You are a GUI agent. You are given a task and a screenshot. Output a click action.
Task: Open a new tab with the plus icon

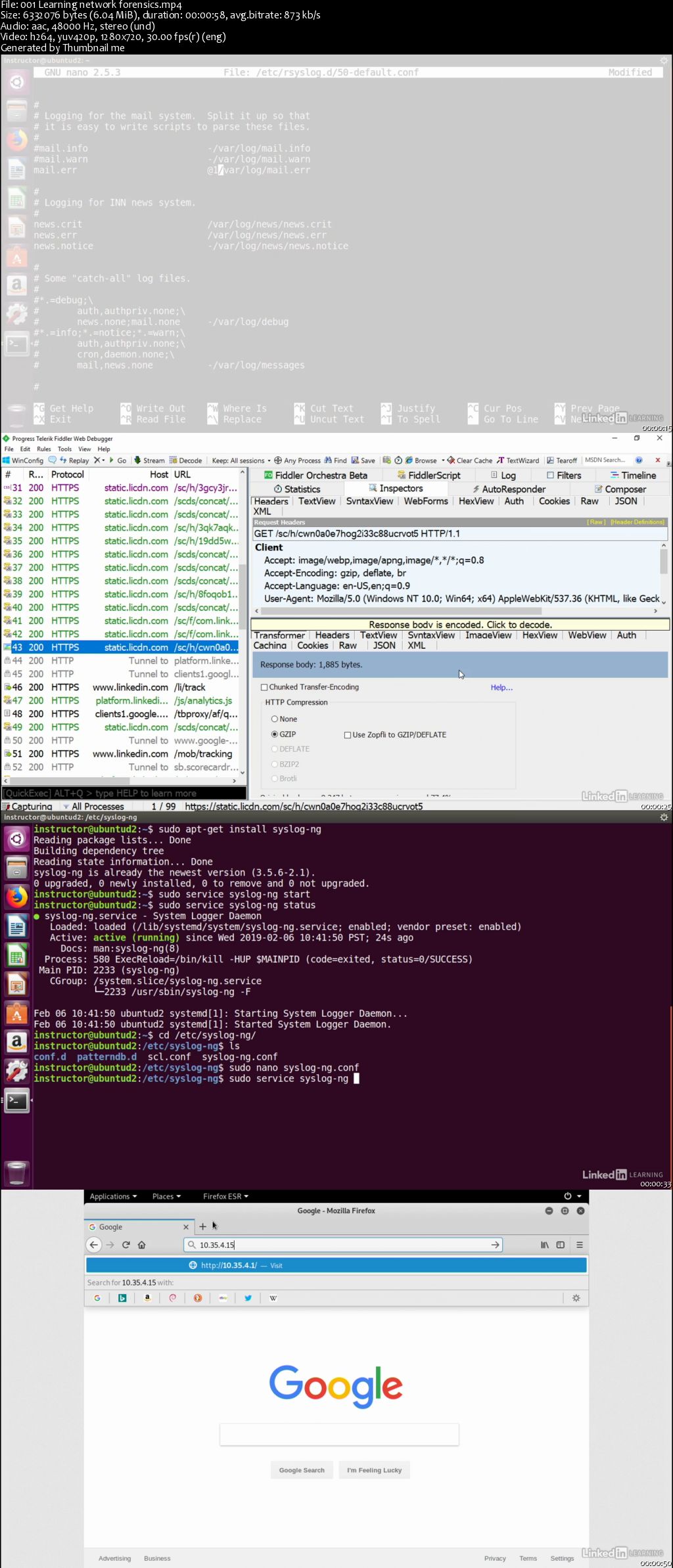click(x=202, y=1226)
